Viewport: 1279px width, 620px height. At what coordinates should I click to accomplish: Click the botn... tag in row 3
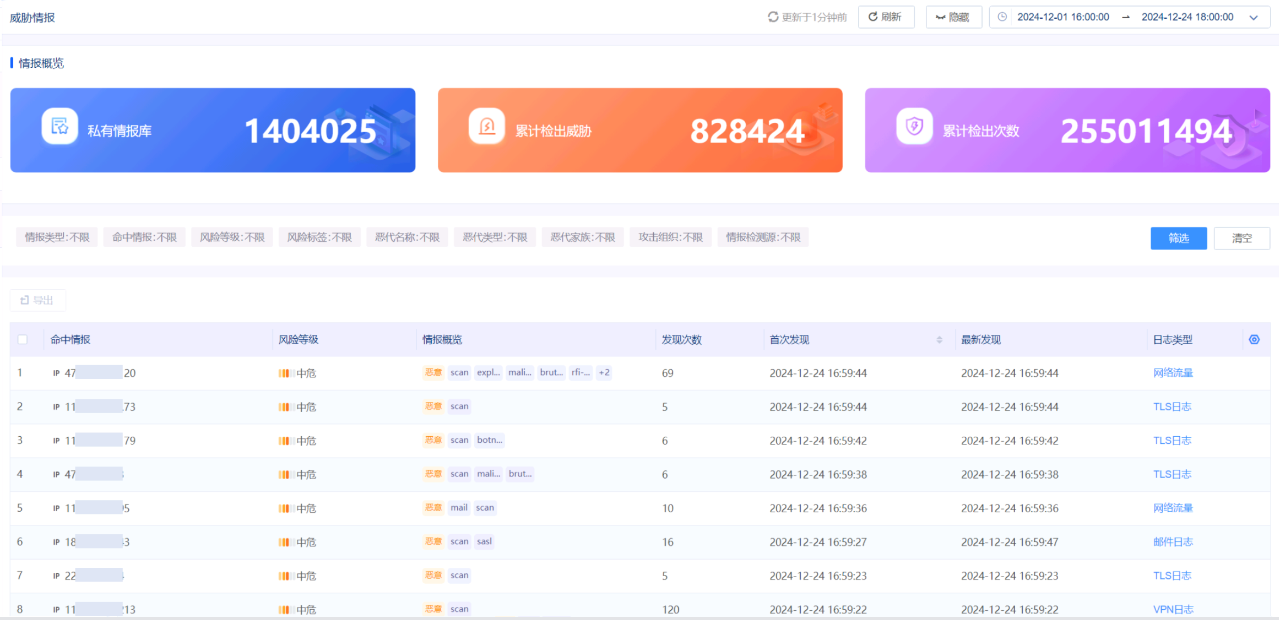pyautogui.click(x=490, y=441)
